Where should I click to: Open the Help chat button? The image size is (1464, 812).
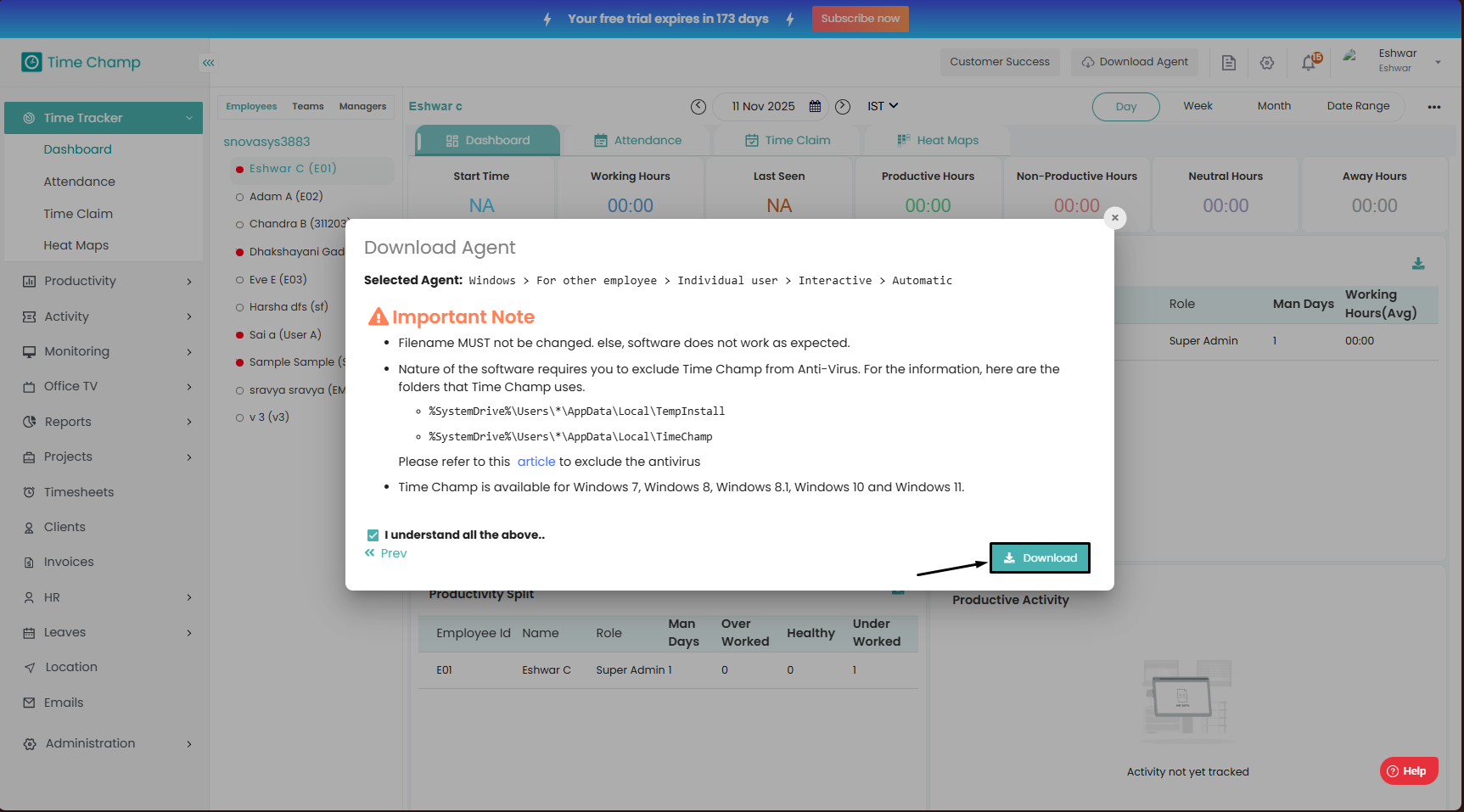(x=1409, y=770)
